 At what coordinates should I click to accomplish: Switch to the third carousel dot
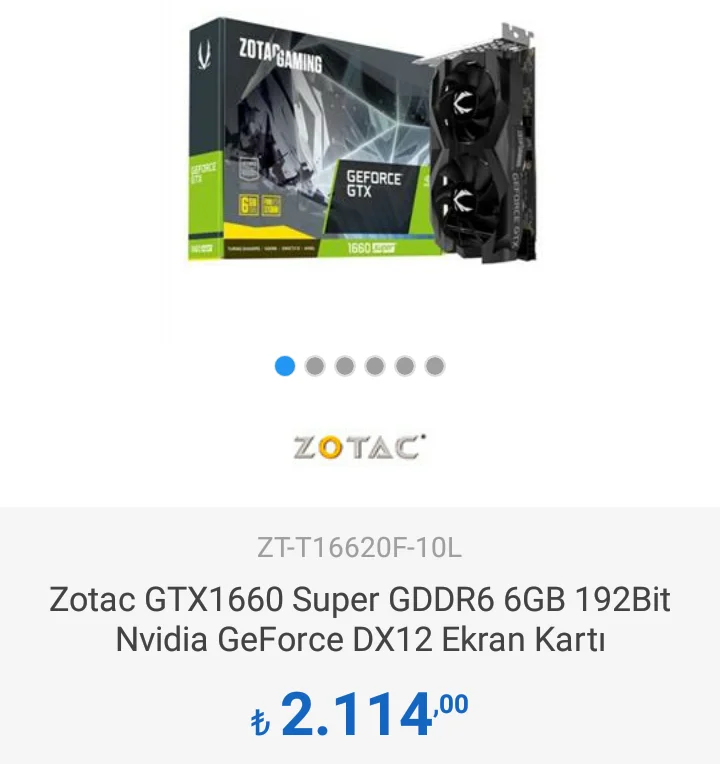tap(345, 366)
